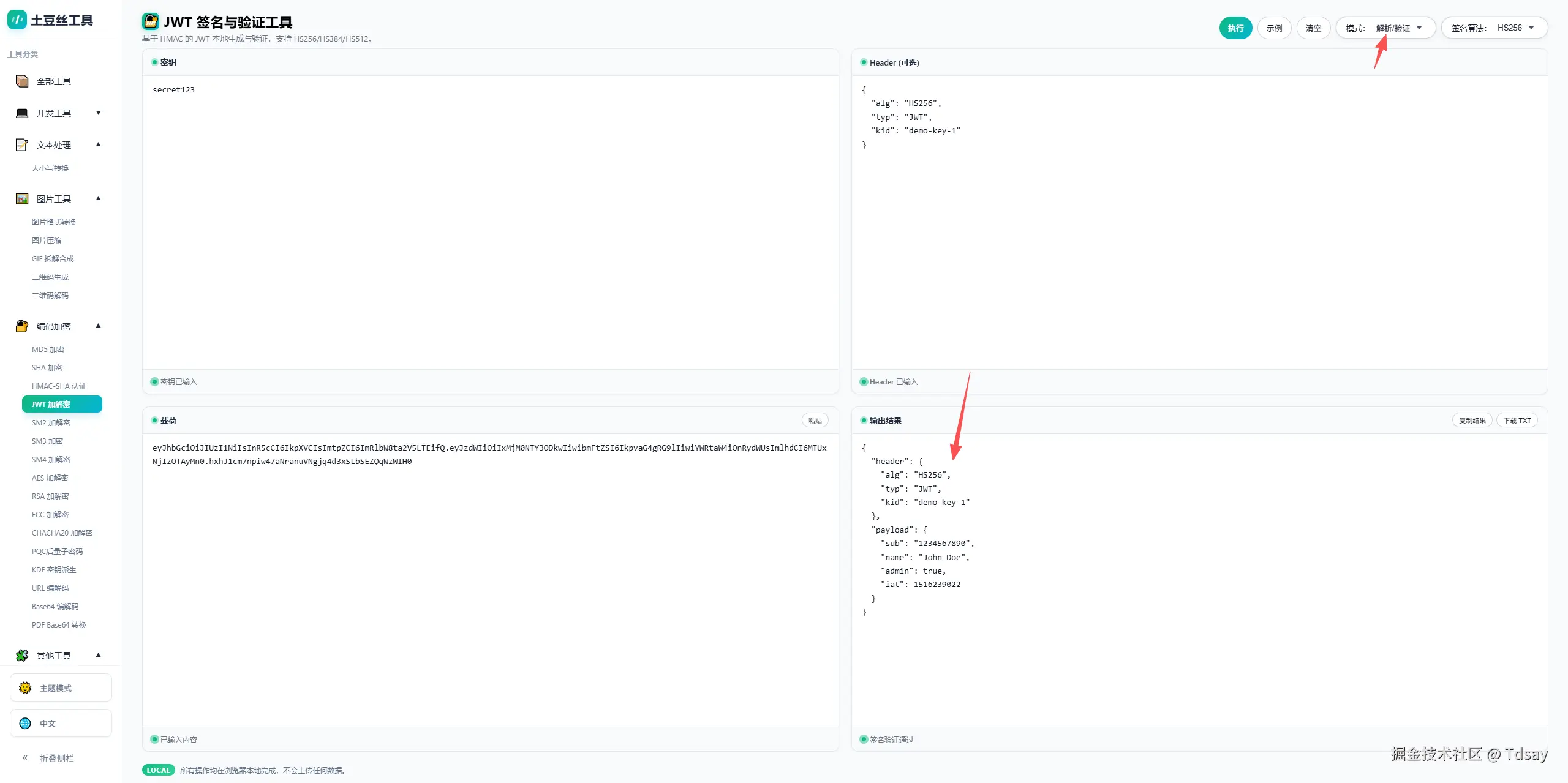Toggle 主题模式 theme switch
1568x783 pixels.
(61, 688)
